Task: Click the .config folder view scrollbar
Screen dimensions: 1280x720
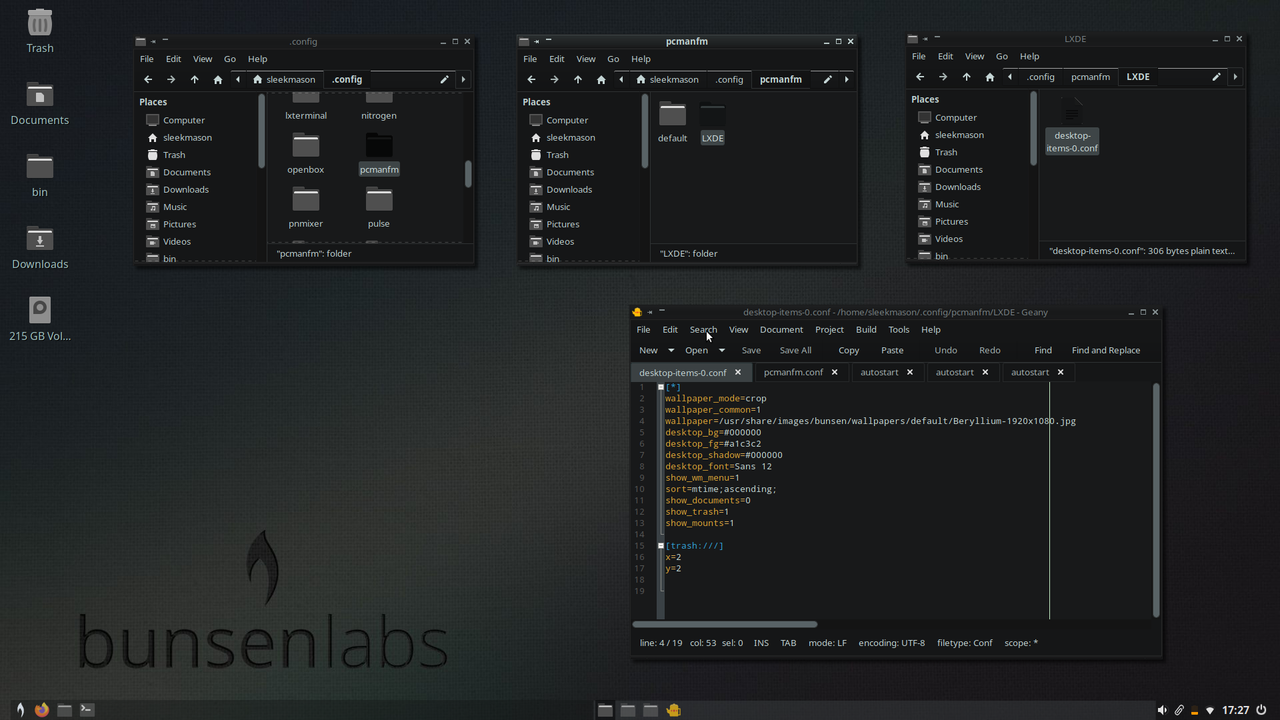Action: [x=468, y=173]
